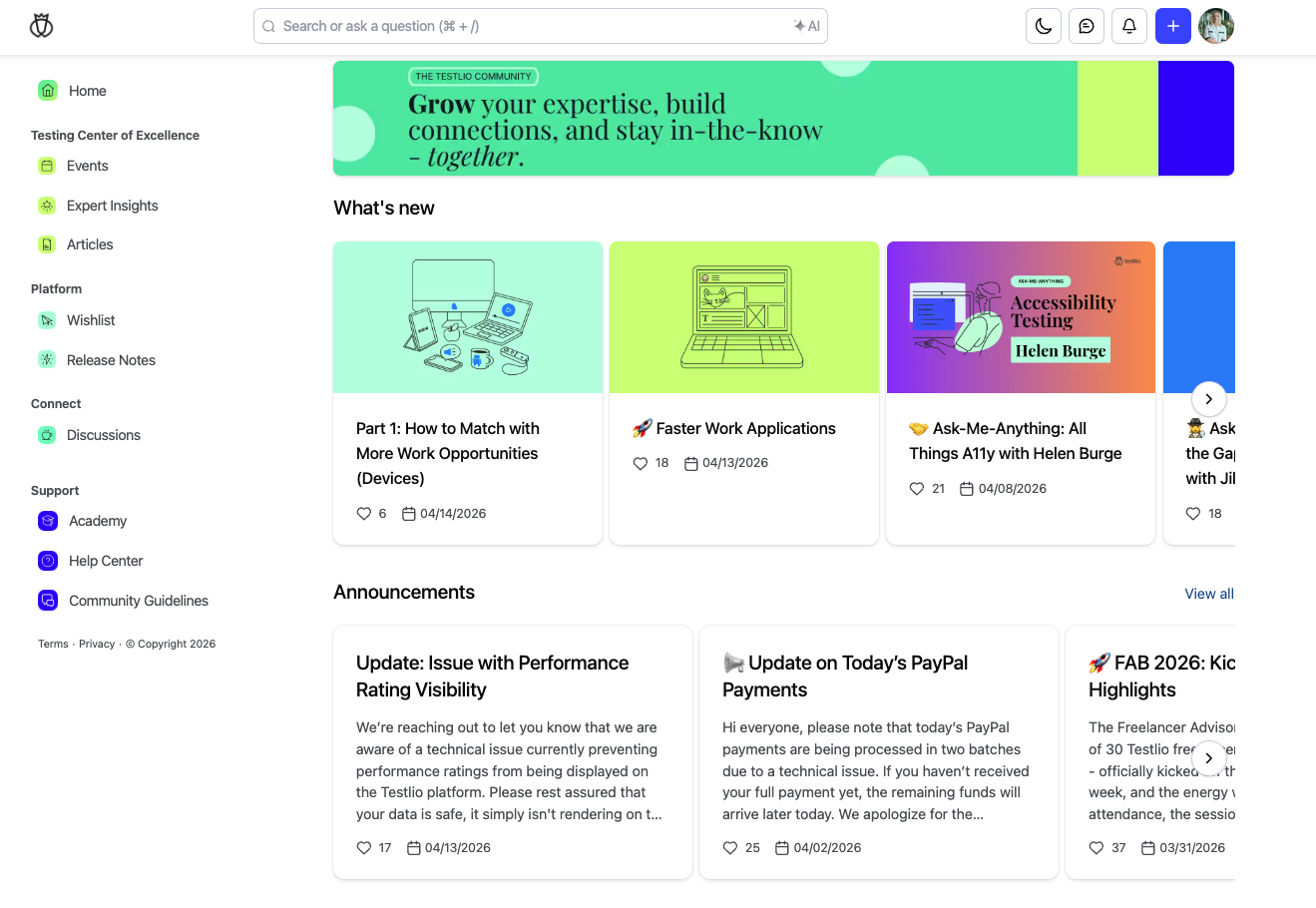Screen dimensions: 1316x908
Task: Like the FAB 2026 announcement heart
Action: pos(1097,848)
